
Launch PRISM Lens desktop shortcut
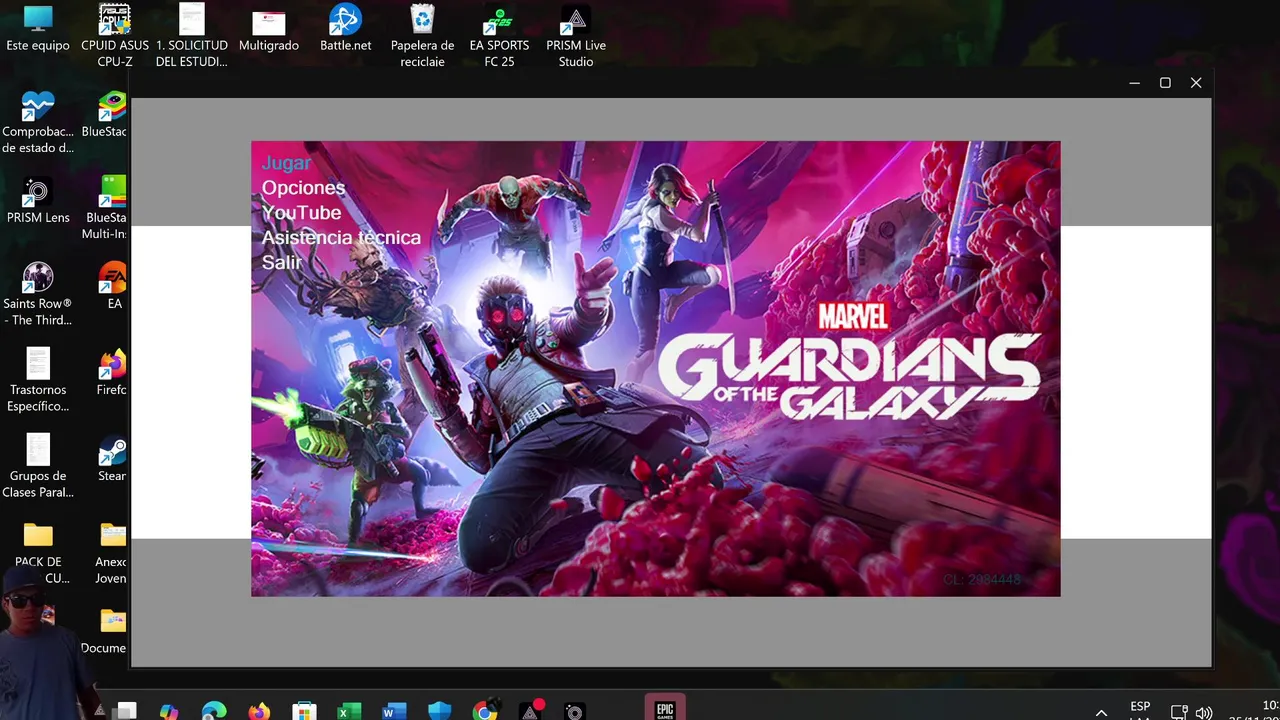click(38, 200)
